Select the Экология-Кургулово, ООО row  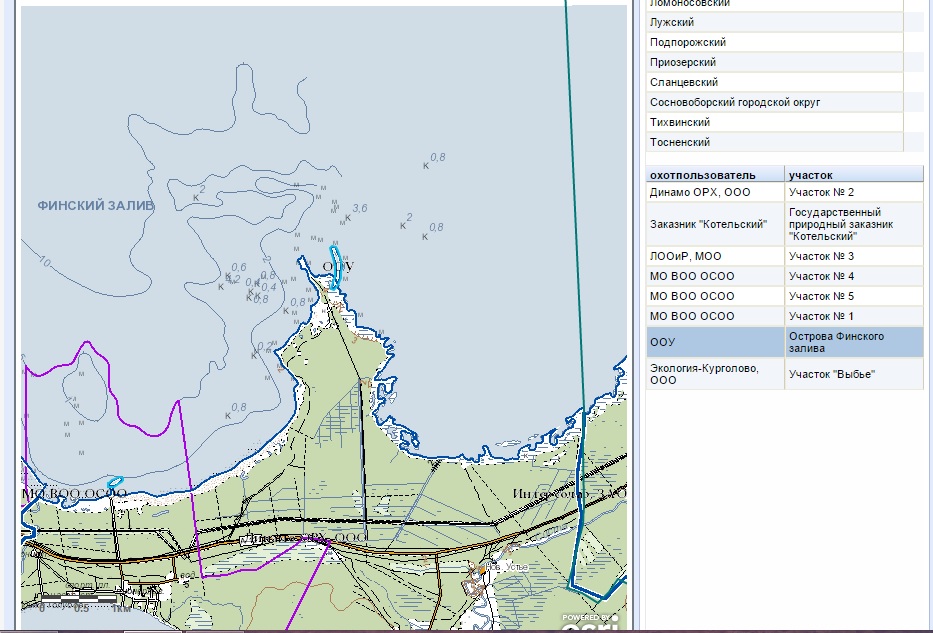coord(714,374)
